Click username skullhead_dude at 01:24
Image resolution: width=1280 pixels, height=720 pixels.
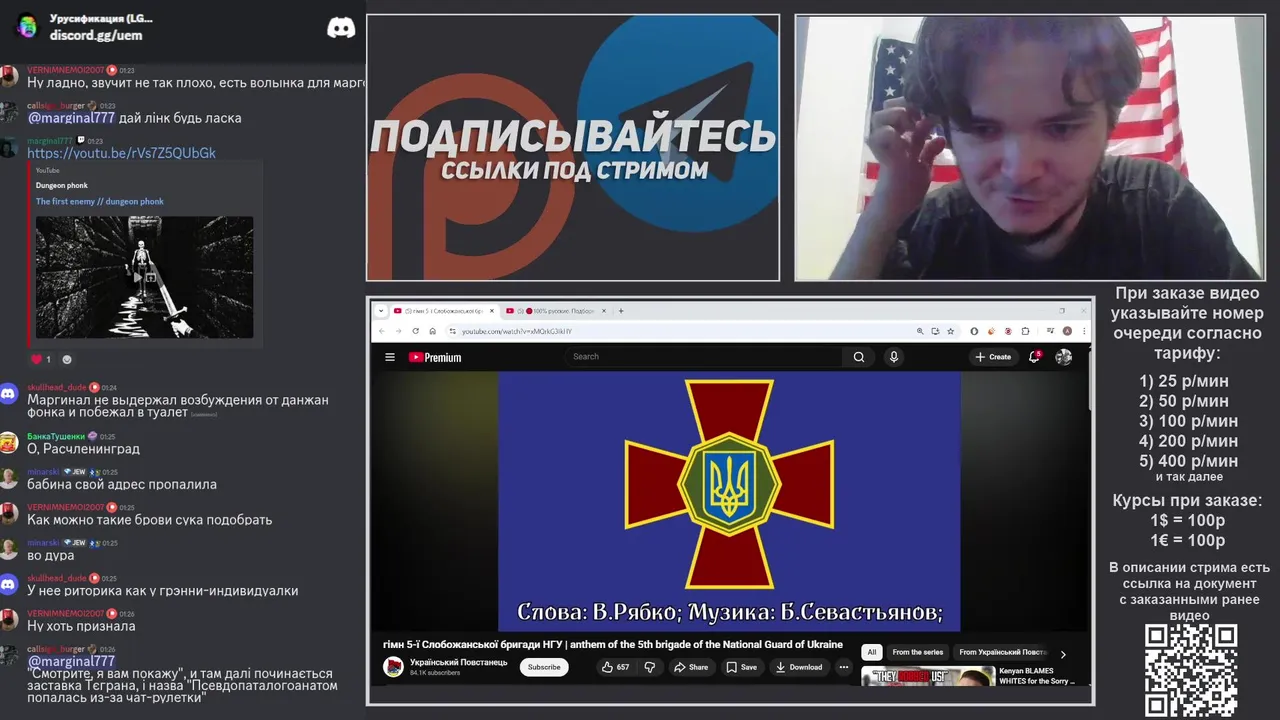click(x=57, y=387)
